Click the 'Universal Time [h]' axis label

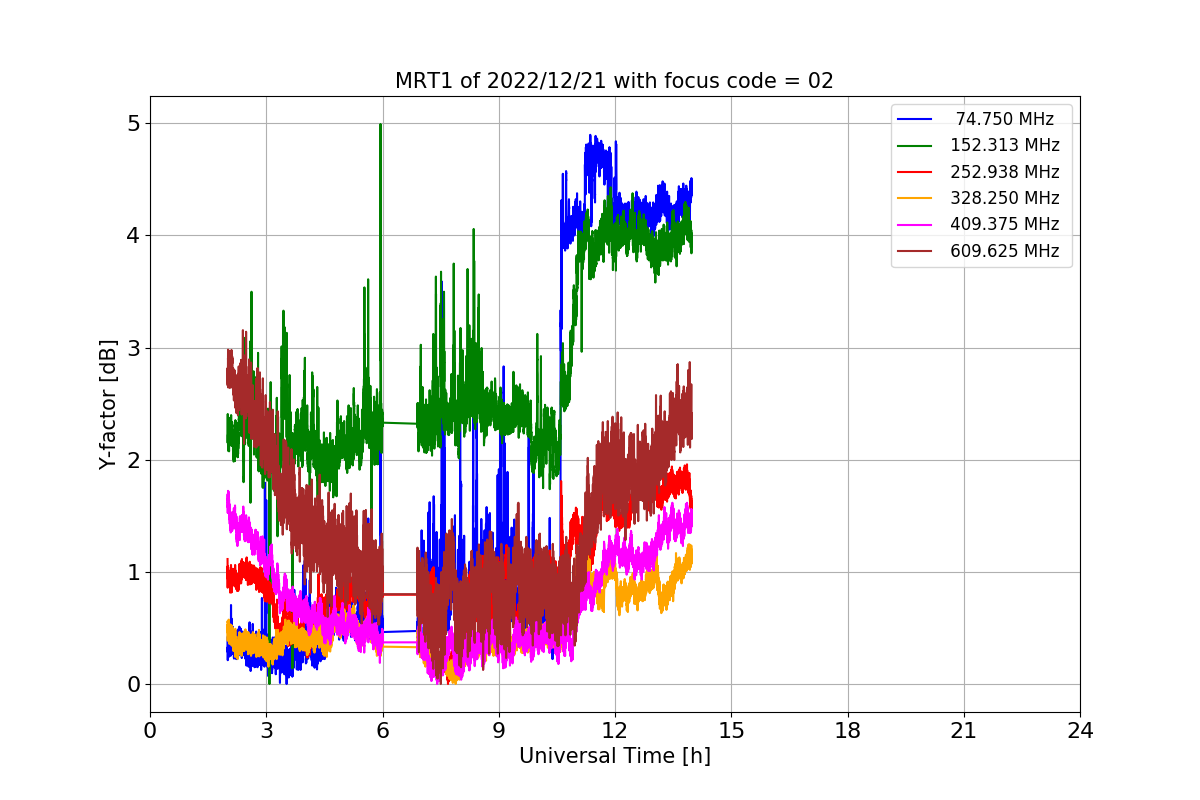[x=615, y=757]
